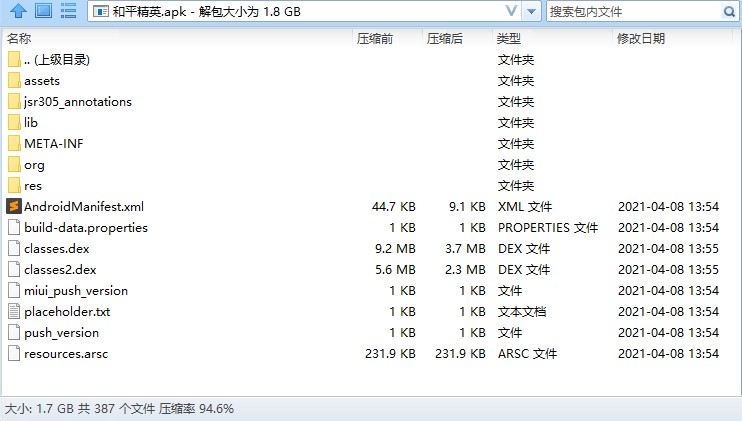Click the magnifier search icon
This screenshot has height=421, width=742.
click(x=729, y=11)
